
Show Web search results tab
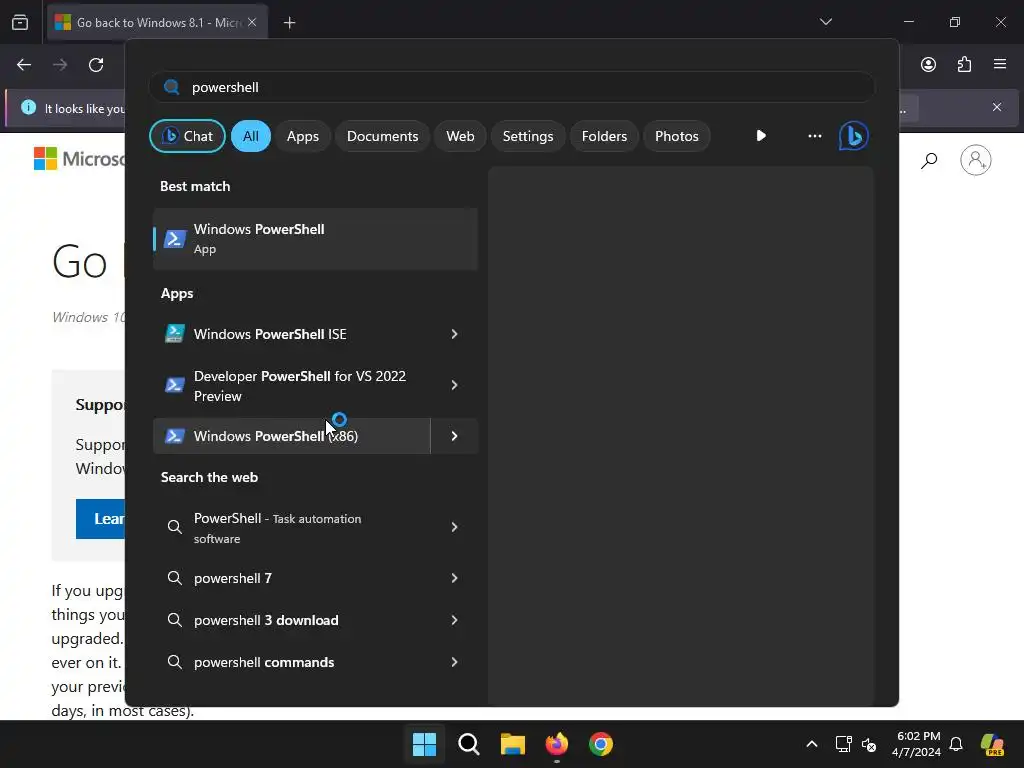point(460,136)
